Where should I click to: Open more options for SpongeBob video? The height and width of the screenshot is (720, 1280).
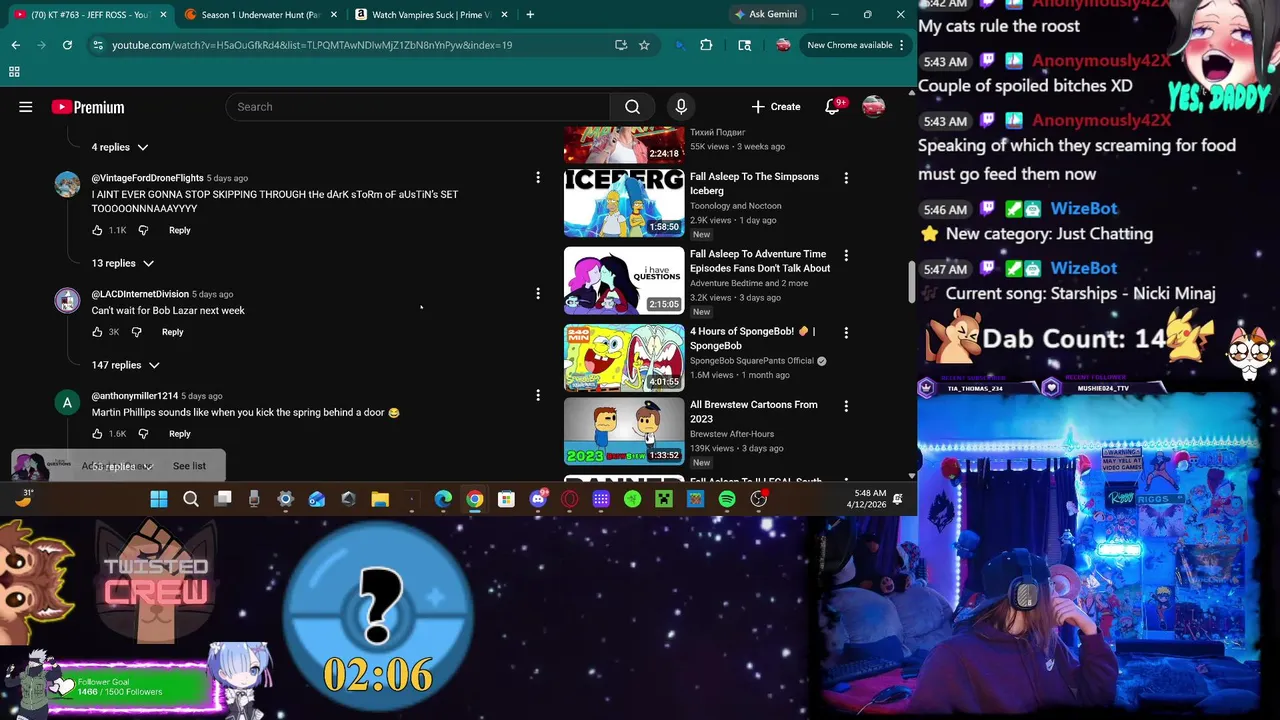click(x=846, y=332)
